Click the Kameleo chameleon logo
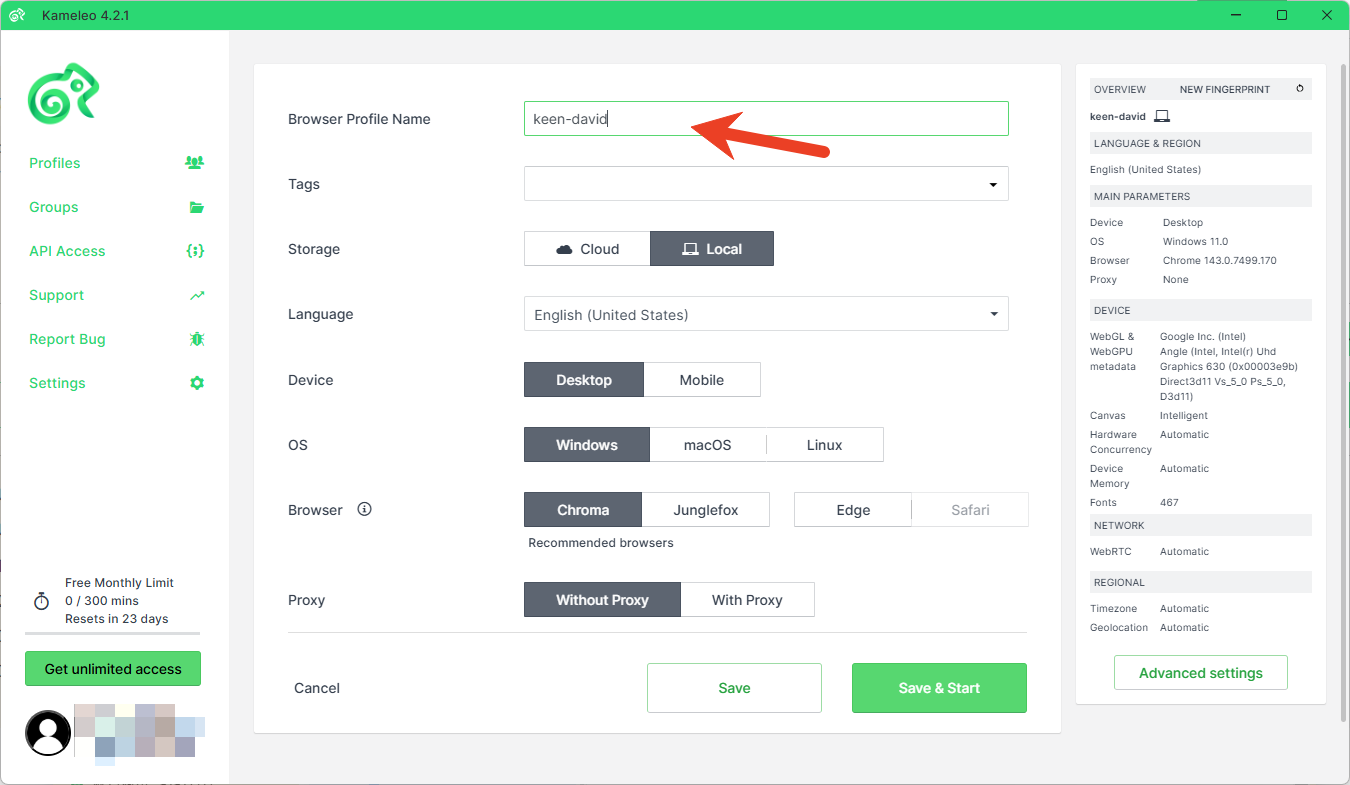 click(63, 93)
